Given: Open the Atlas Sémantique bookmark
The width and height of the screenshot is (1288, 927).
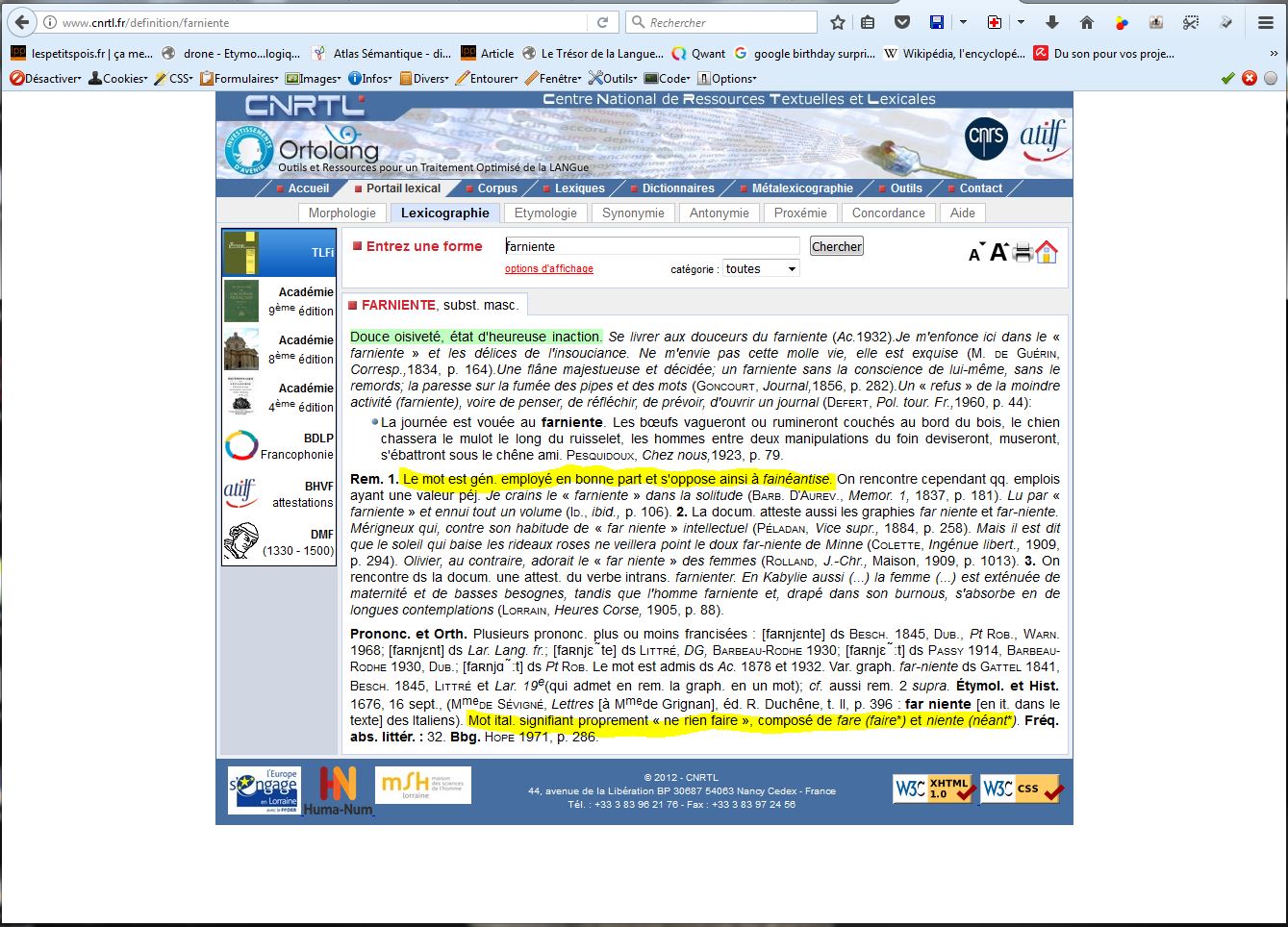Looking at the screenshot, I should [383, 54].
